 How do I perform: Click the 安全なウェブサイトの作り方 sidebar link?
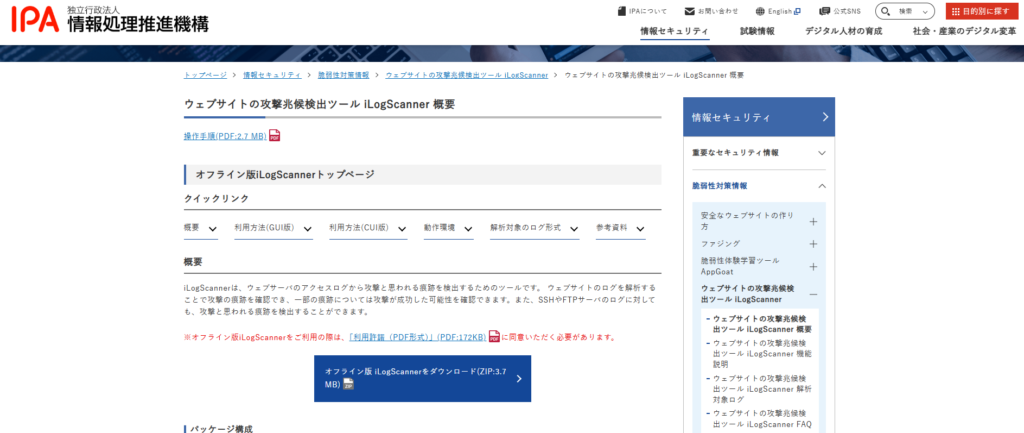pyautogui.click(x=748, y=221)
